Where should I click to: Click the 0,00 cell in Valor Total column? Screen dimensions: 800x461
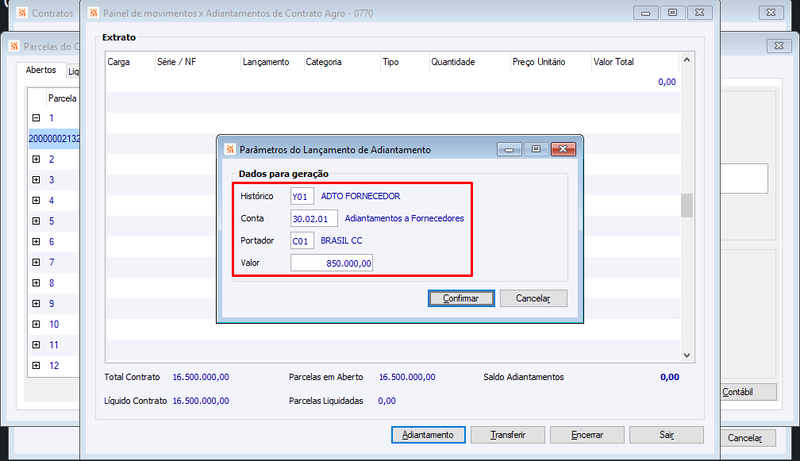coord(667,82)
